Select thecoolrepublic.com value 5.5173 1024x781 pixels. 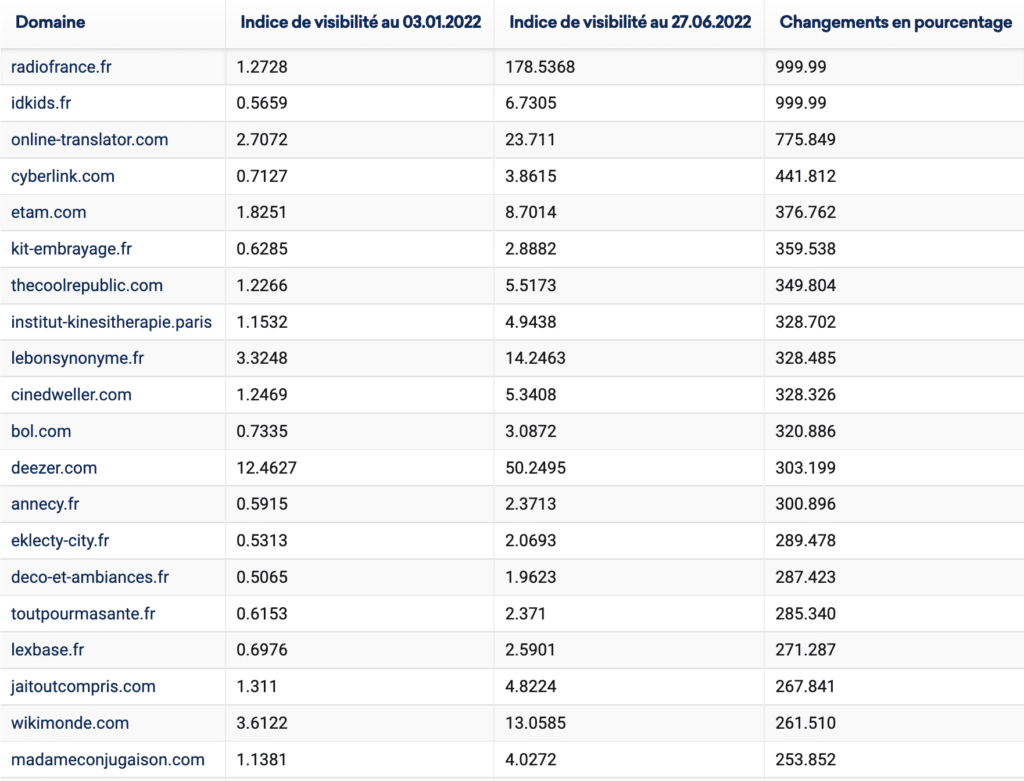point(531,285)
